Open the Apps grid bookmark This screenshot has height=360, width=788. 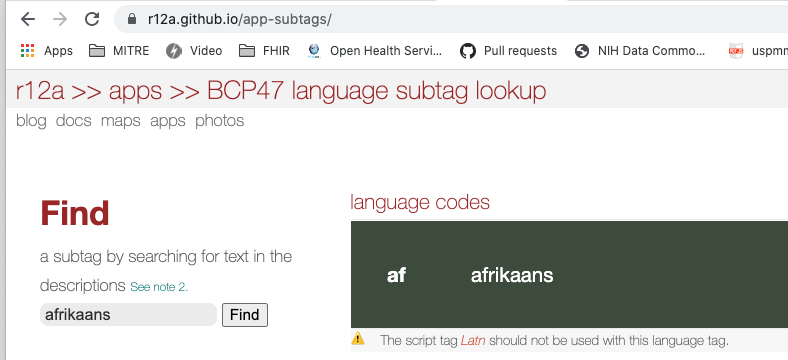47,51
